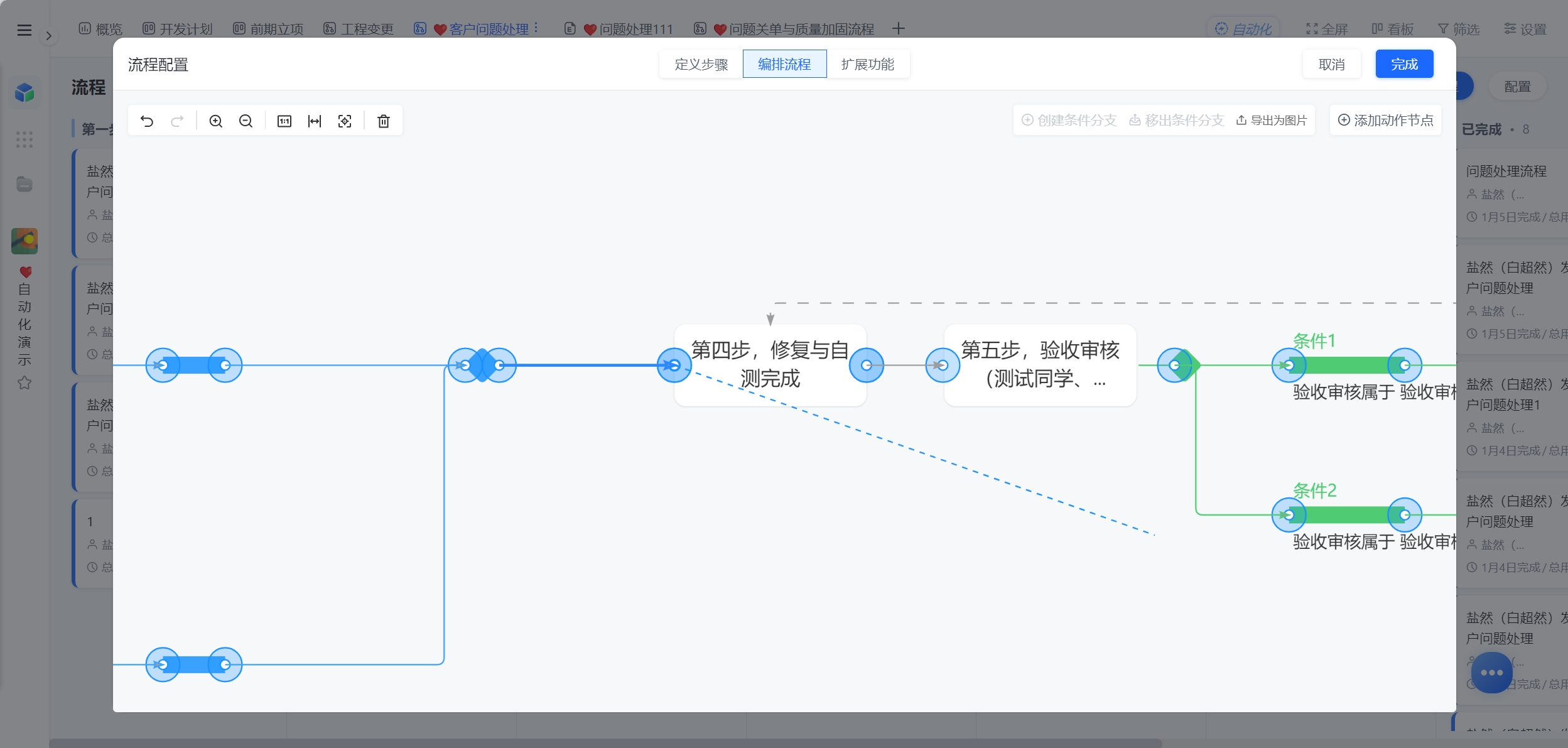Click the 自动化 button
Viewport: 1568px width, 748px height.
pos(1243,29)
